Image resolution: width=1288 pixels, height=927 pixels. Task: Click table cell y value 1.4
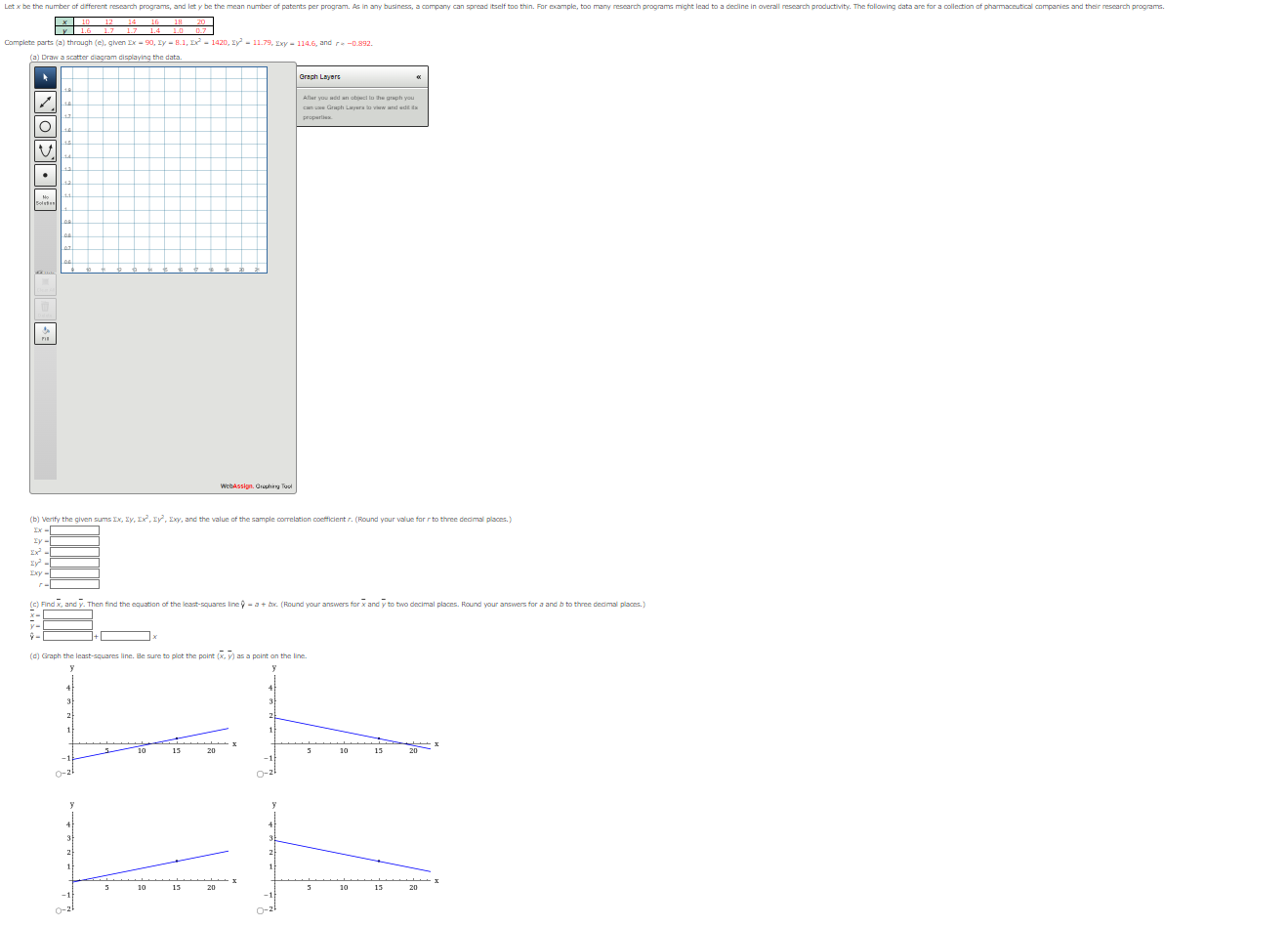pyautogui.click(x=155, y=30)
